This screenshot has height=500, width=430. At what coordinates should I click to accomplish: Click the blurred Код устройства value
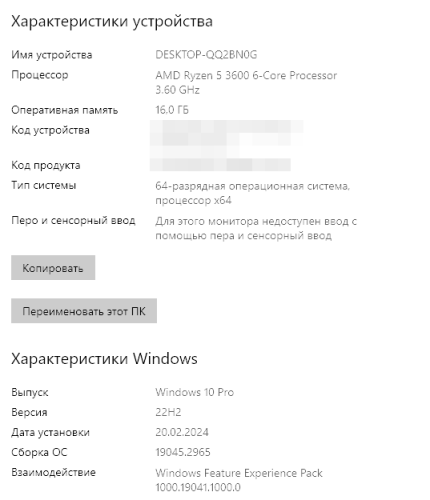(x=227, y=137)
